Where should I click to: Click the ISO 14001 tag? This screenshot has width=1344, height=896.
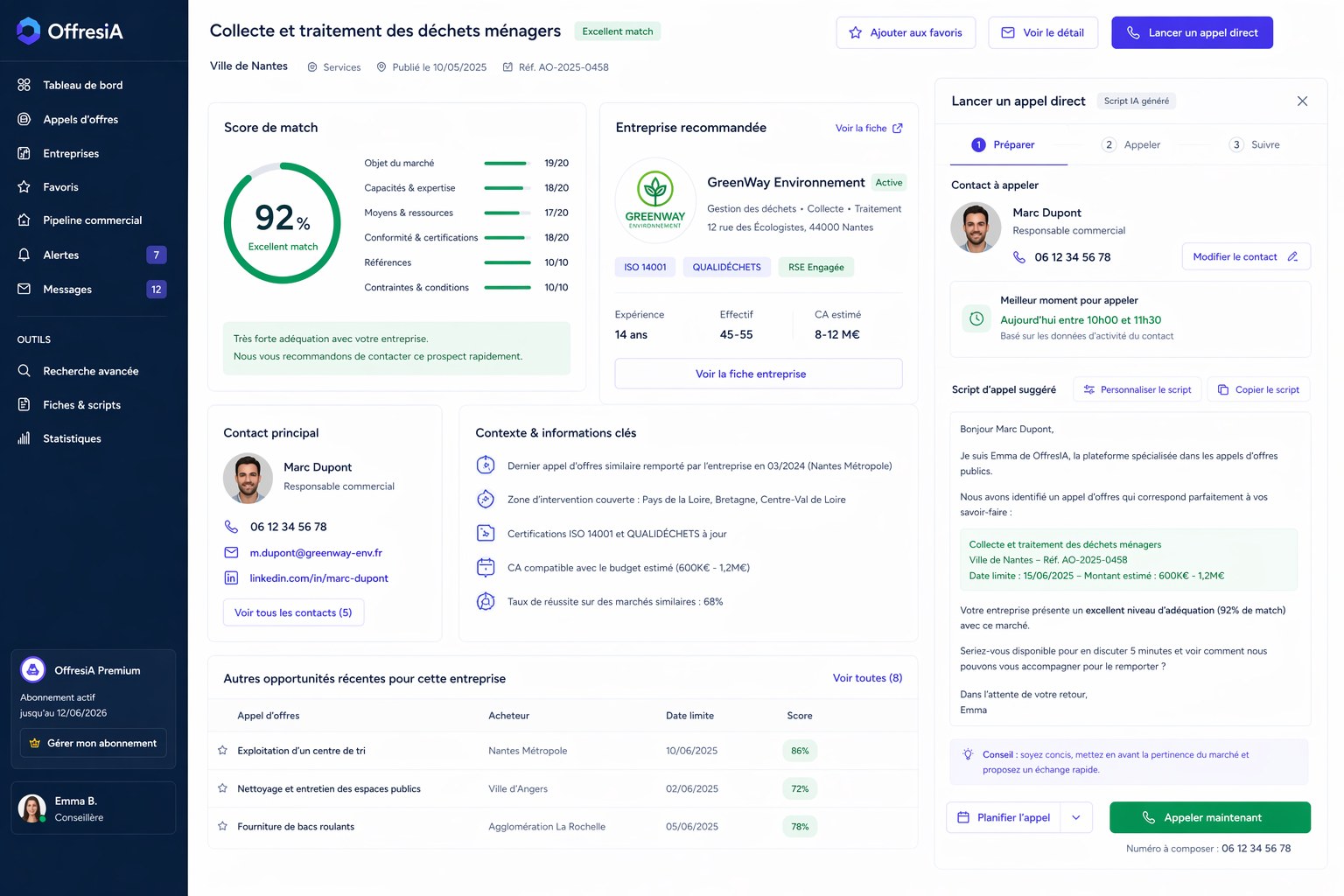coord(645,267)
